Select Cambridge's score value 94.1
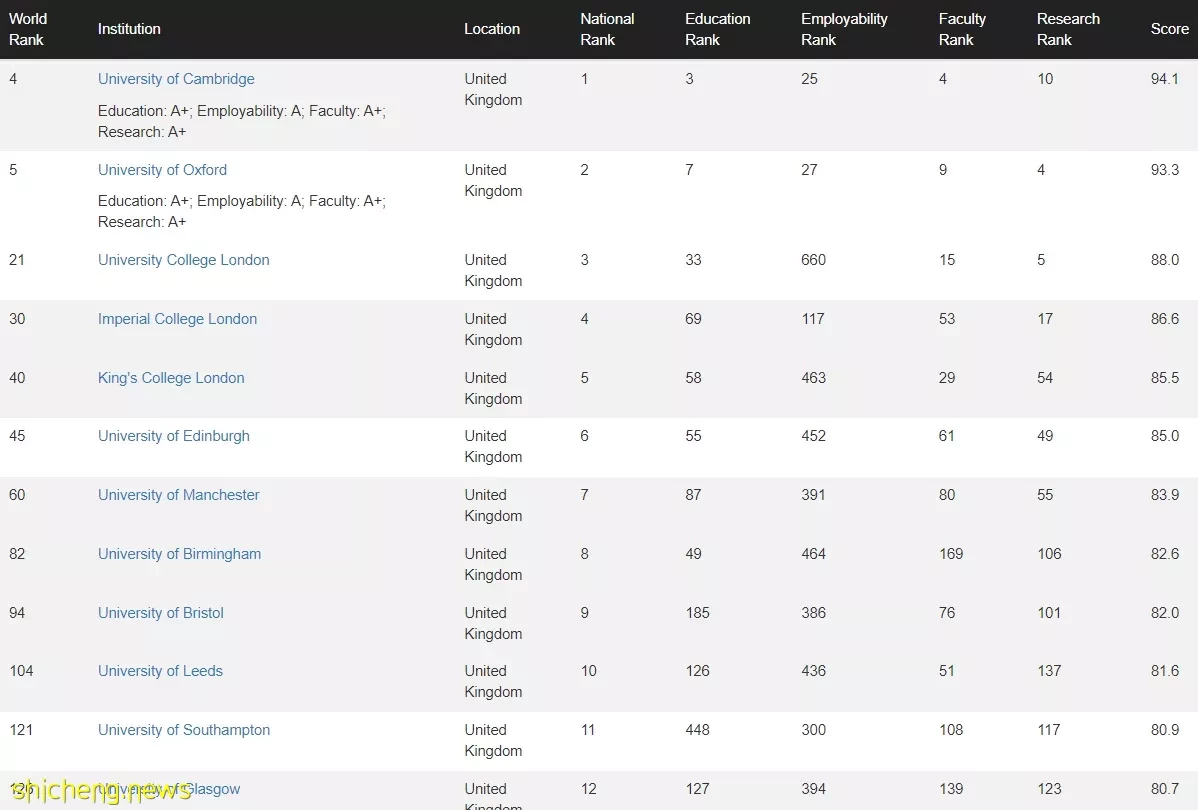 1164,79
